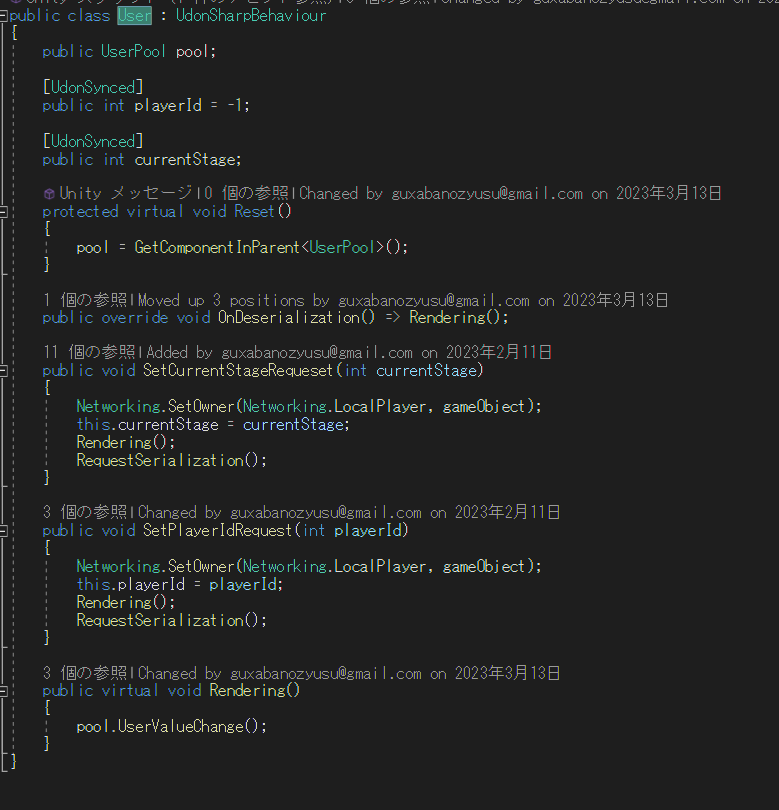779x810 pixels.
Task: Select highlighted User class name
Action: [135, 15]
